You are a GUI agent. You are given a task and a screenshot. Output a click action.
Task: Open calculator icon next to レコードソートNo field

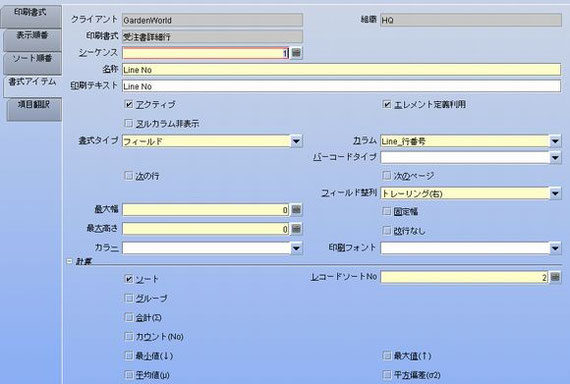[x=555, y=277]
